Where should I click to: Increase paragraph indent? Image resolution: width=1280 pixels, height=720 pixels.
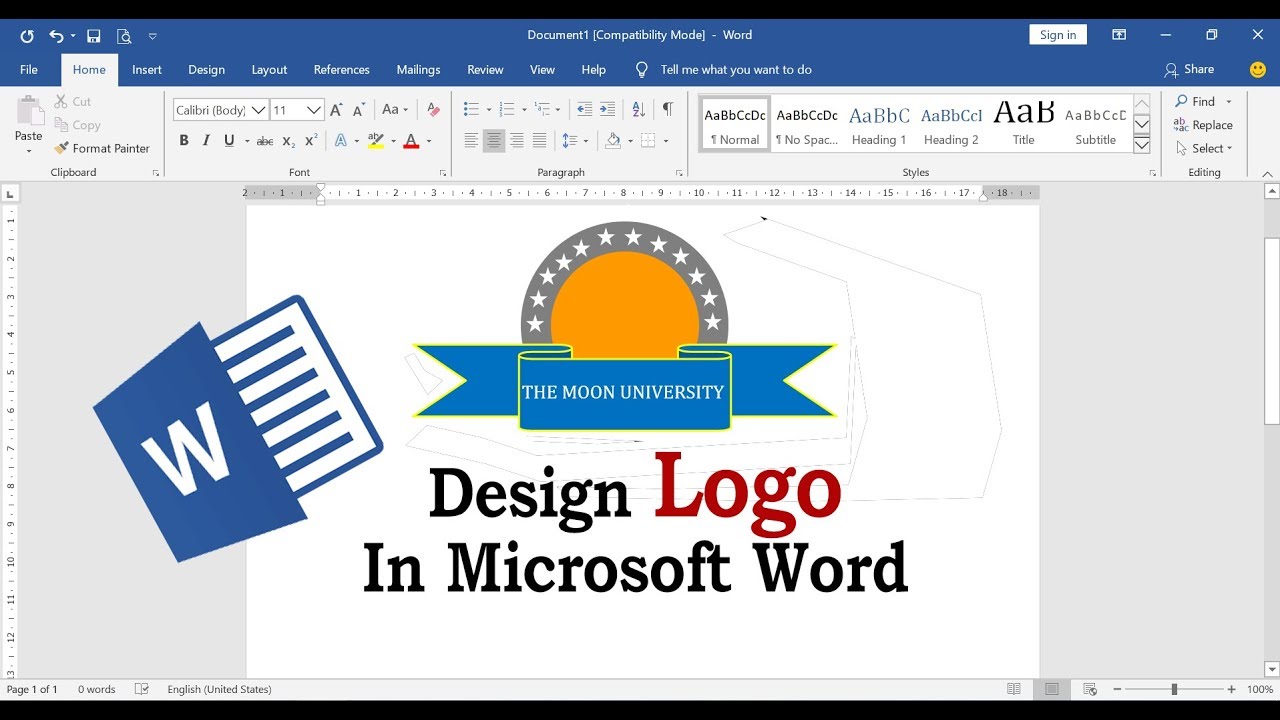coord(607,110)
